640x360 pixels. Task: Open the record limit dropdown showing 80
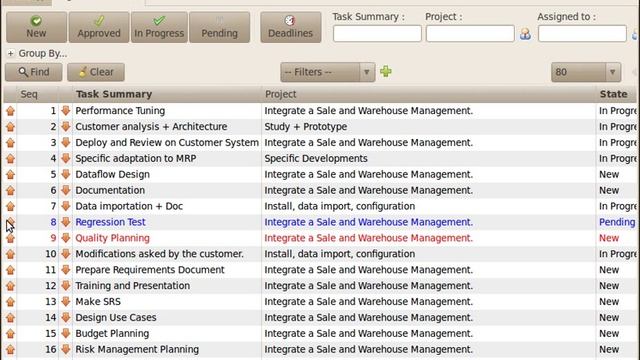click(586, 72)
